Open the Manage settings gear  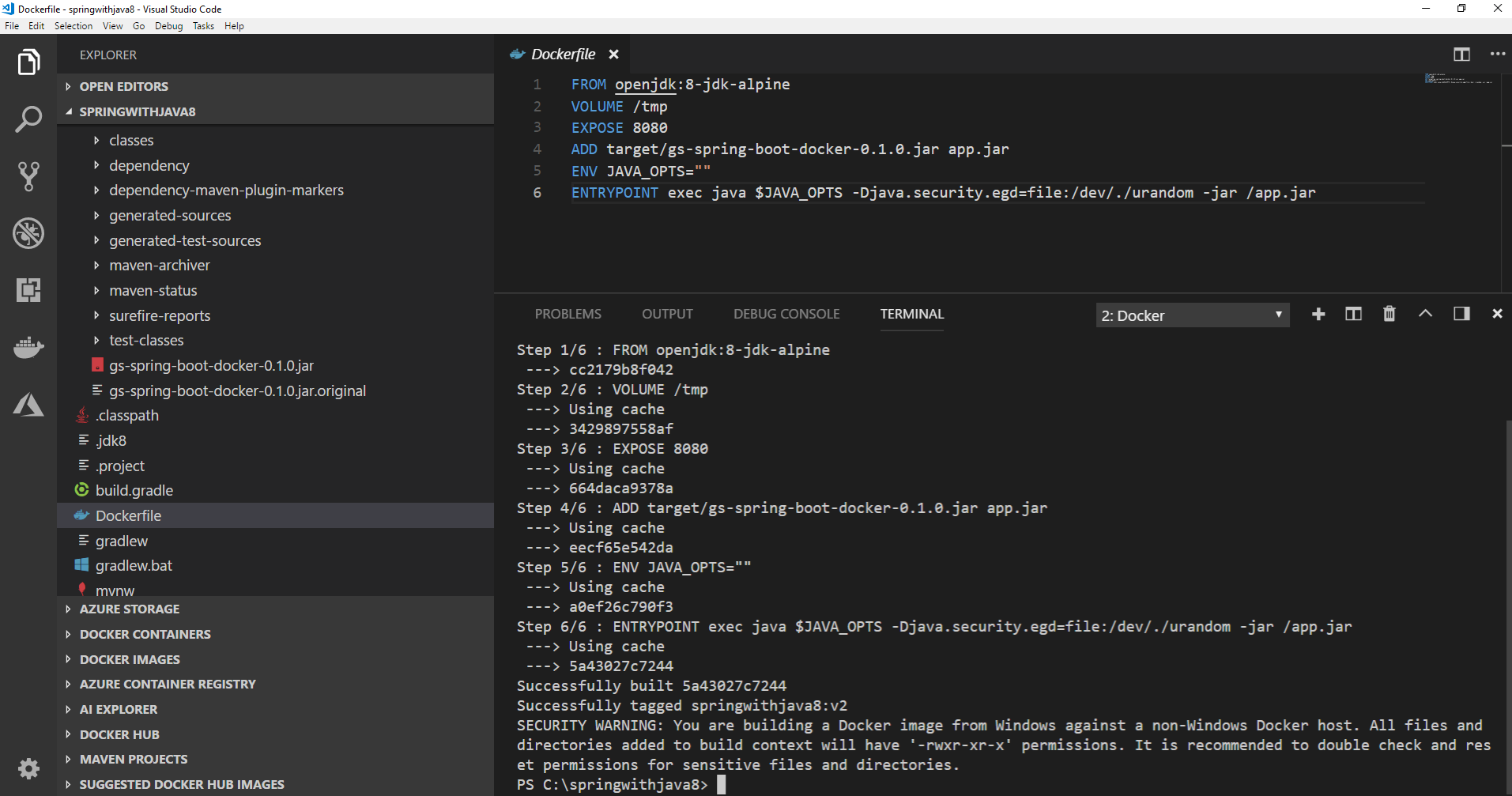coord(28,768)
